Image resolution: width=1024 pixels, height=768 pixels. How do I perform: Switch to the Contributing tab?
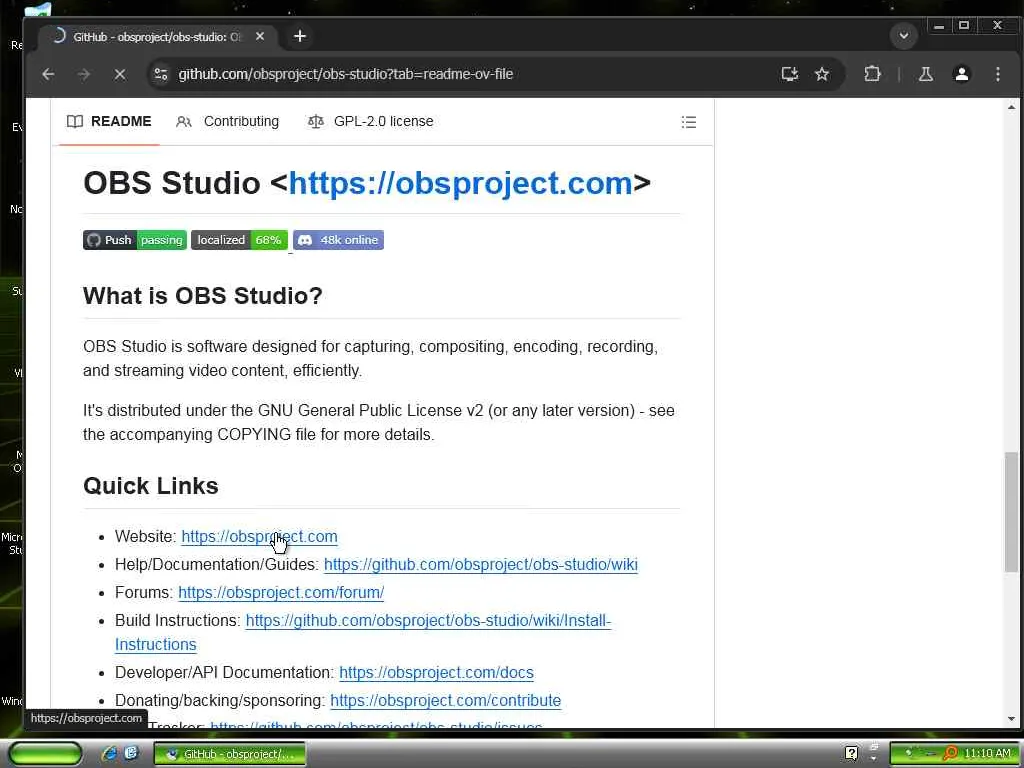(x=227, y=121)
